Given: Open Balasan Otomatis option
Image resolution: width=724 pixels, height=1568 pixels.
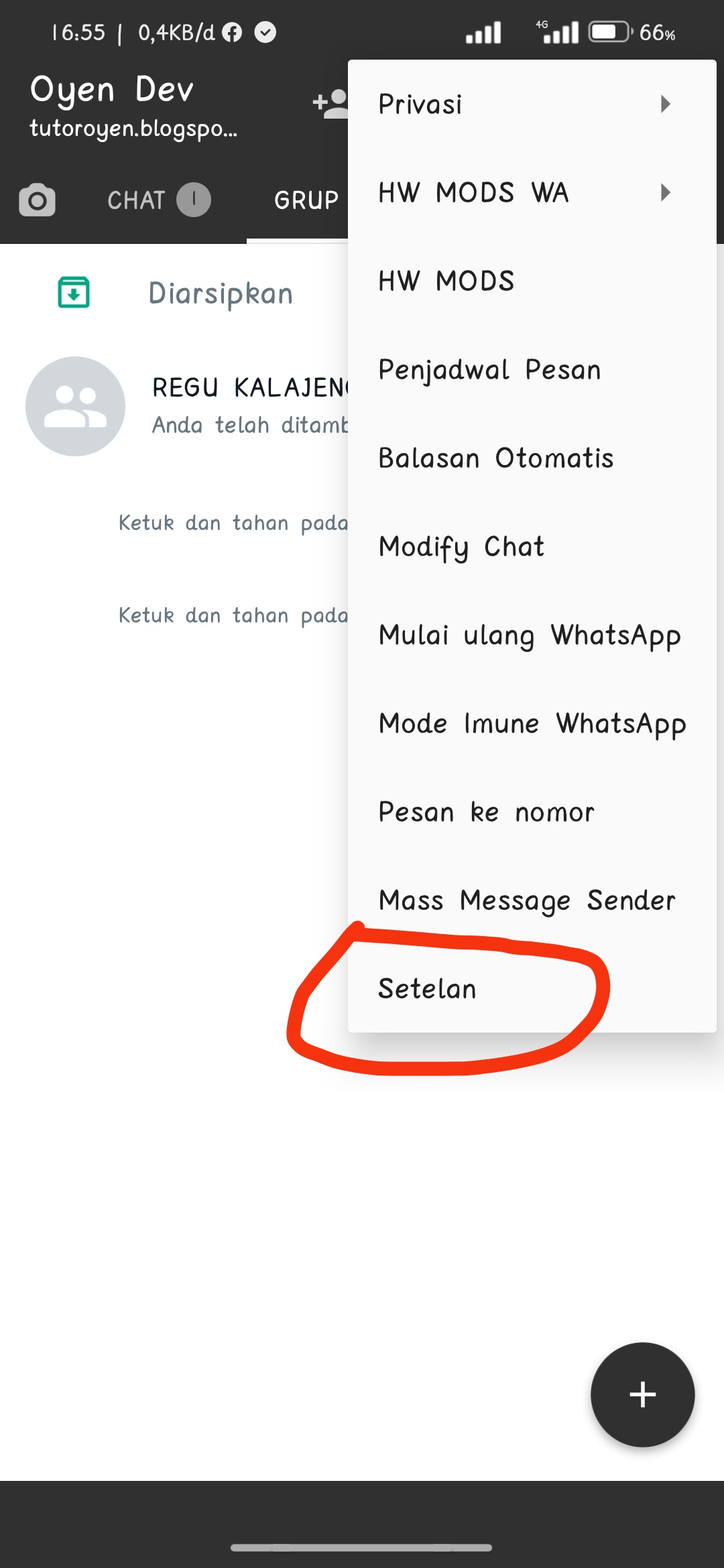Looking at the screenshot, I should point(496,458).
